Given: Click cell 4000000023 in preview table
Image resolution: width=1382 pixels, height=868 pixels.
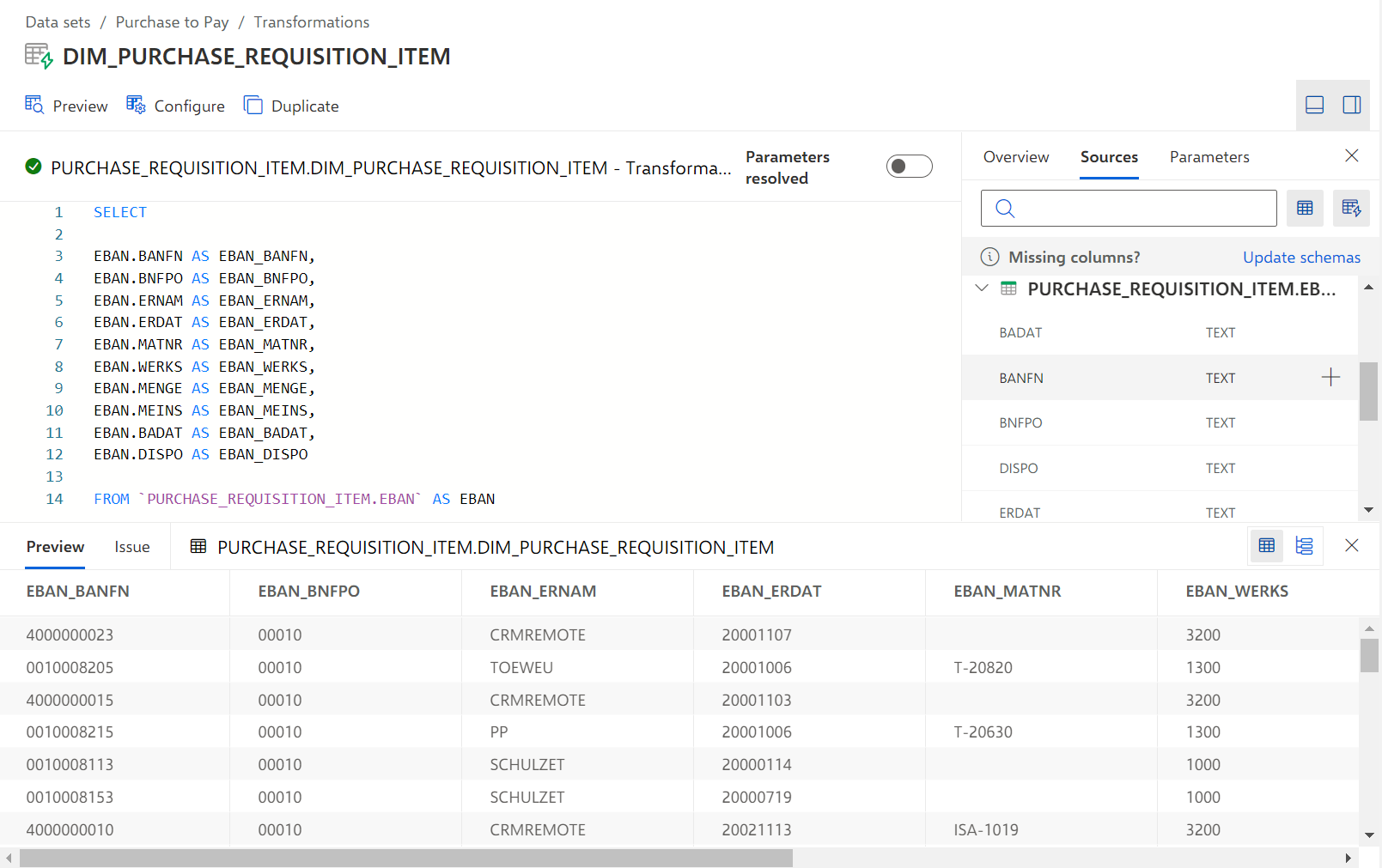Looking at the screenshot, I should click(x=70, y=635).
